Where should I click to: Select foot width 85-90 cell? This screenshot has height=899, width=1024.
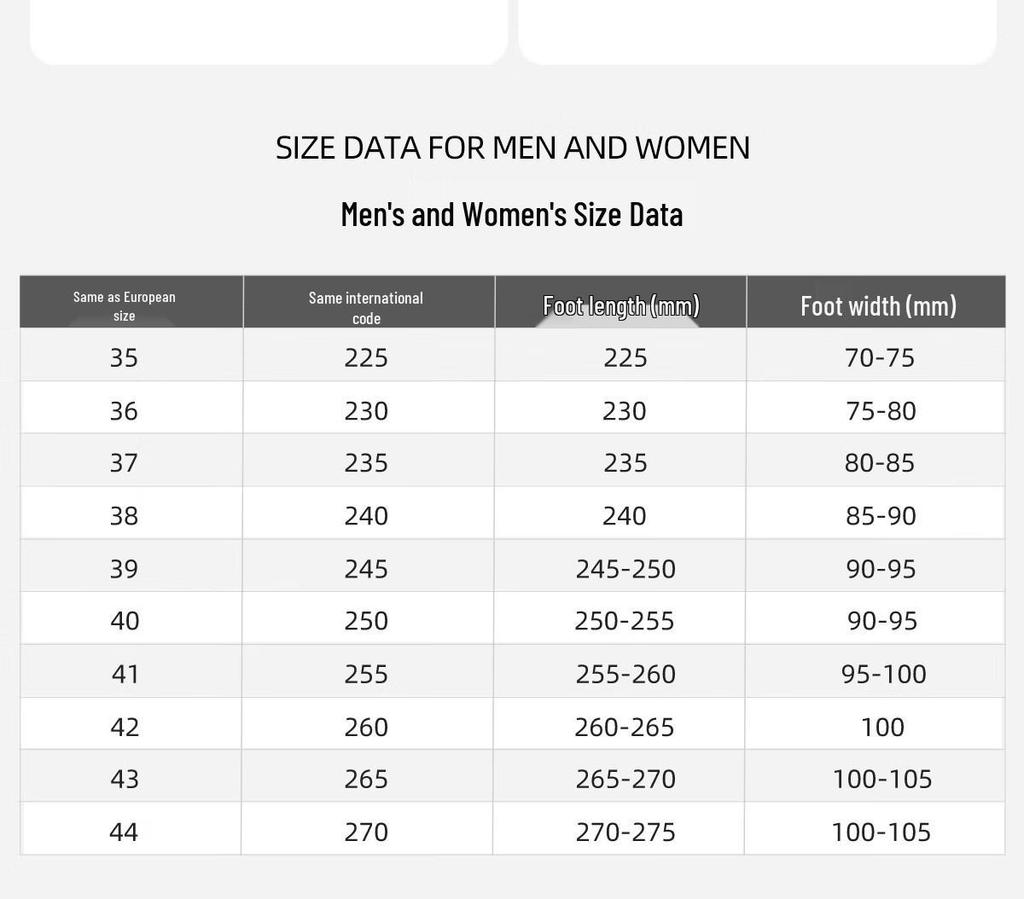tap(881, 516)
